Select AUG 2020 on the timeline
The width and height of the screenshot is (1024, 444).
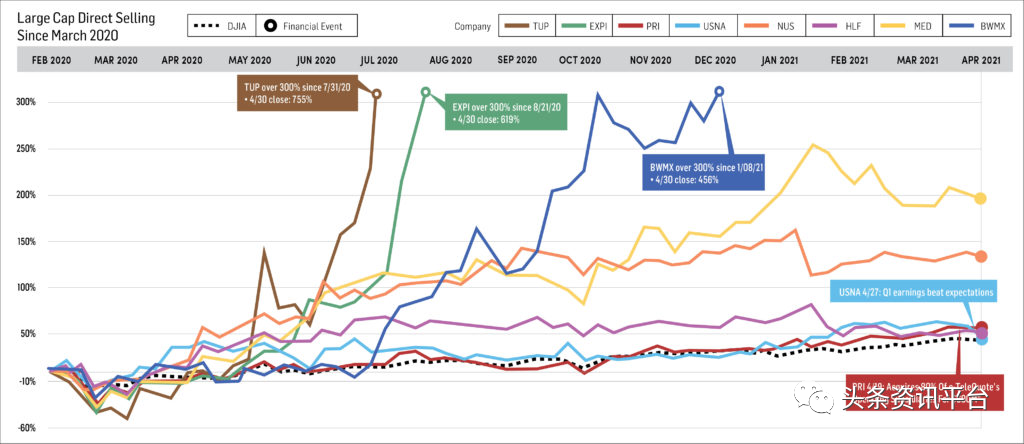point(451,60)
